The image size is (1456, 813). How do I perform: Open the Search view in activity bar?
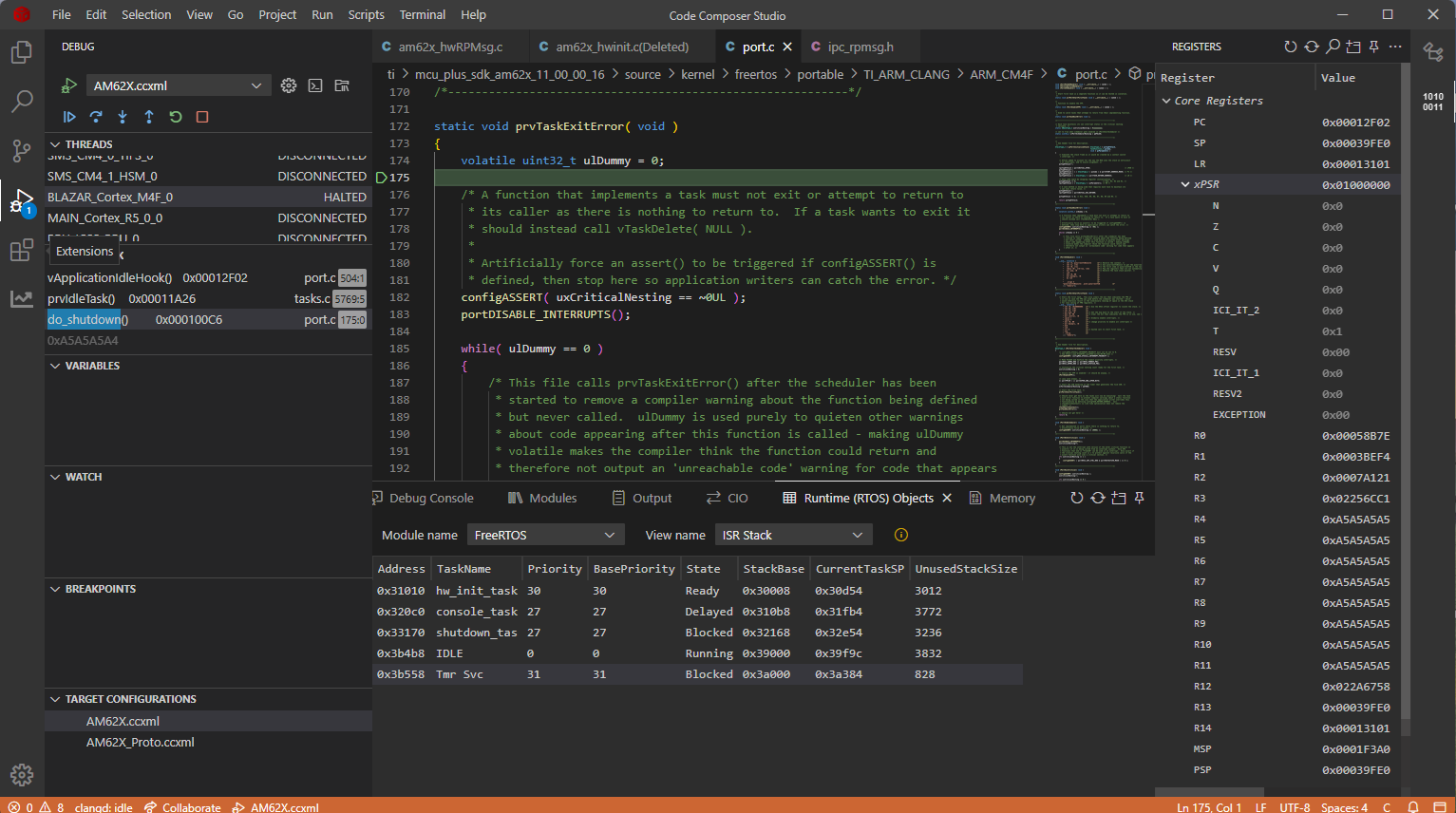tap(21, 102)
